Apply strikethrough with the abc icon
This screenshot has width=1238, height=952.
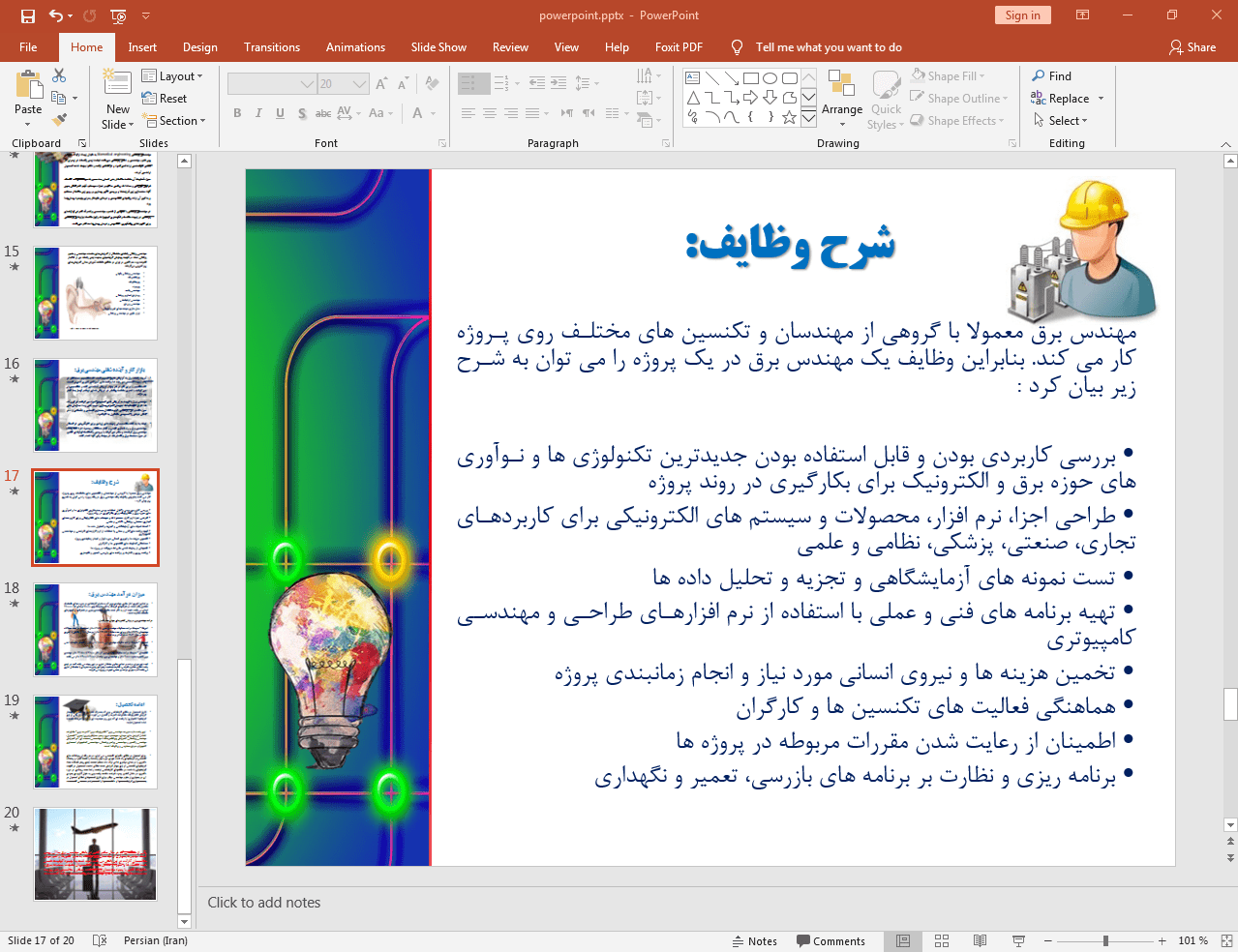(x=323, y=113)
